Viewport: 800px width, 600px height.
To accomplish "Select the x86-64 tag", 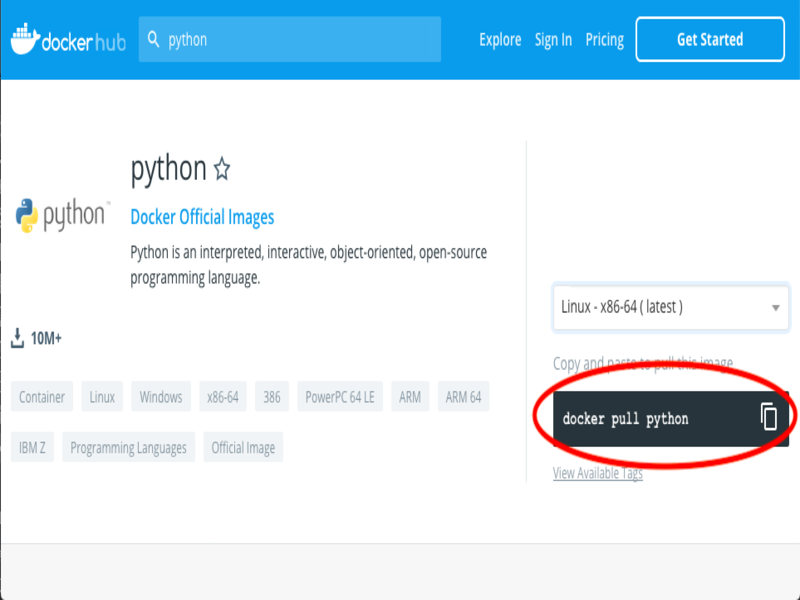I will (222, 396).
